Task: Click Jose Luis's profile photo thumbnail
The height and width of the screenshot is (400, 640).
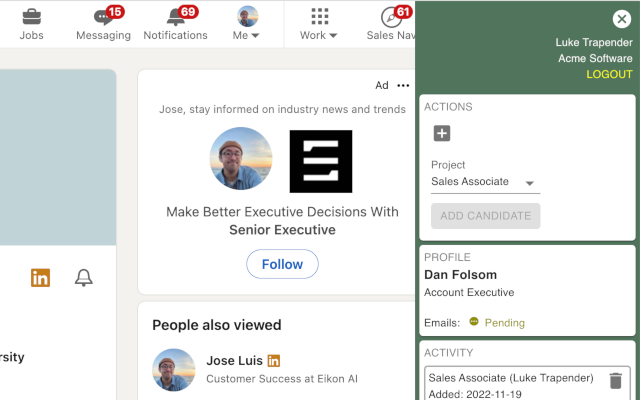Action: 173,369
